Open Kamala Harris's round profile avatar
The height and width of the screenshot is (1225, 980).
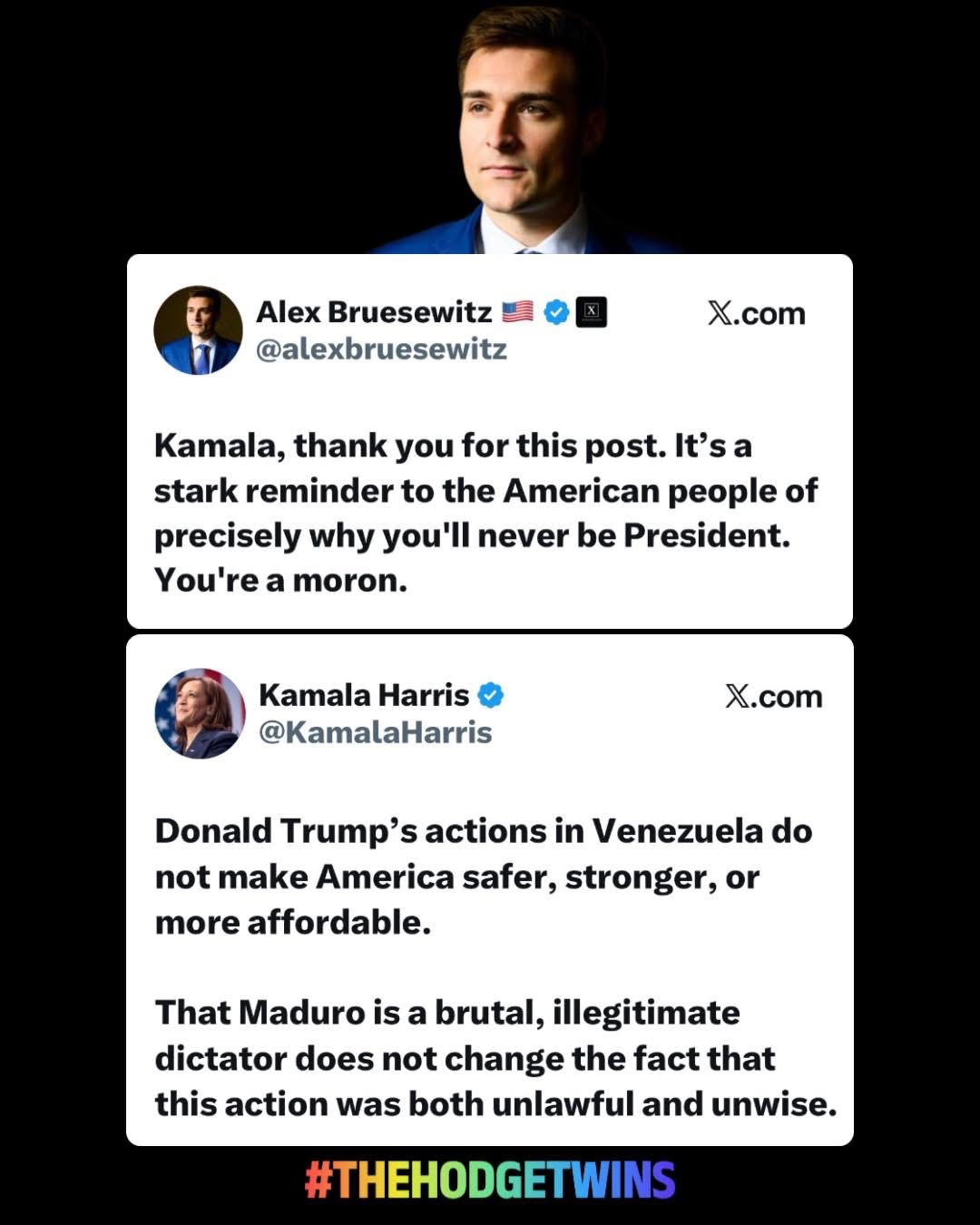click(x=200, y=713)
